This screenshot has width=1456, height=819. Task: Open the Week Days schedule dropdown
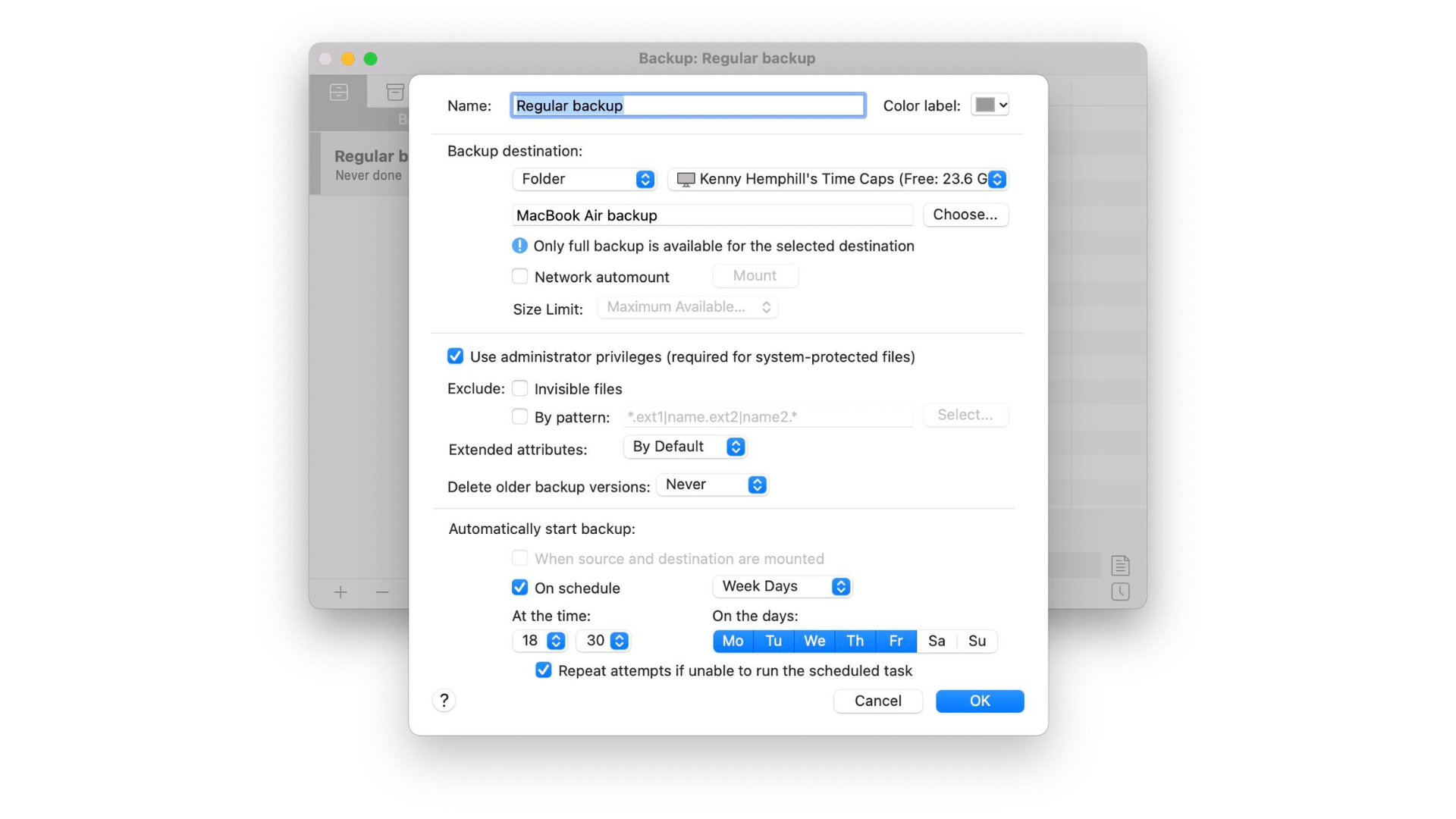pos(783,586)
